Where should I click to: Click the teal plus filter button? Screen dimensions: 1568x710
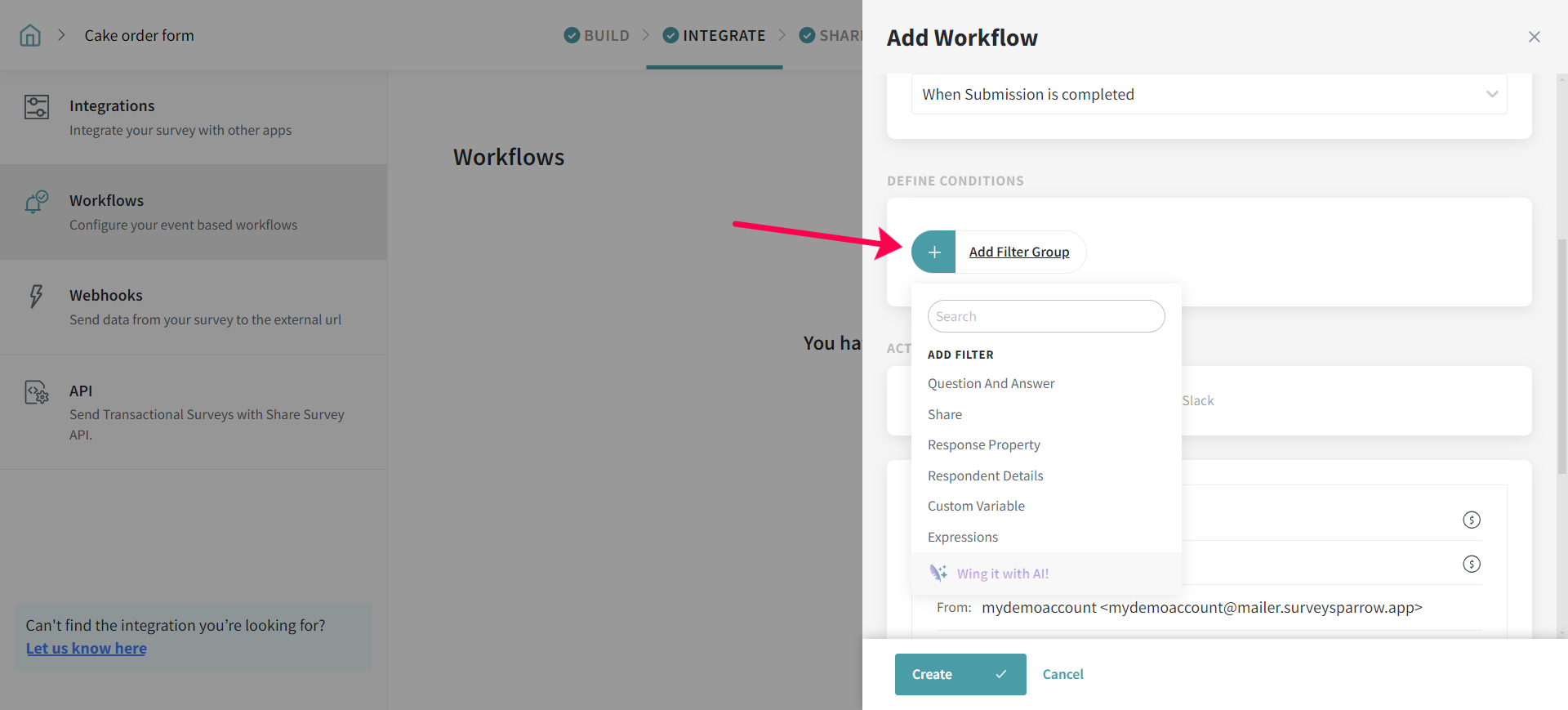(933, 252)
